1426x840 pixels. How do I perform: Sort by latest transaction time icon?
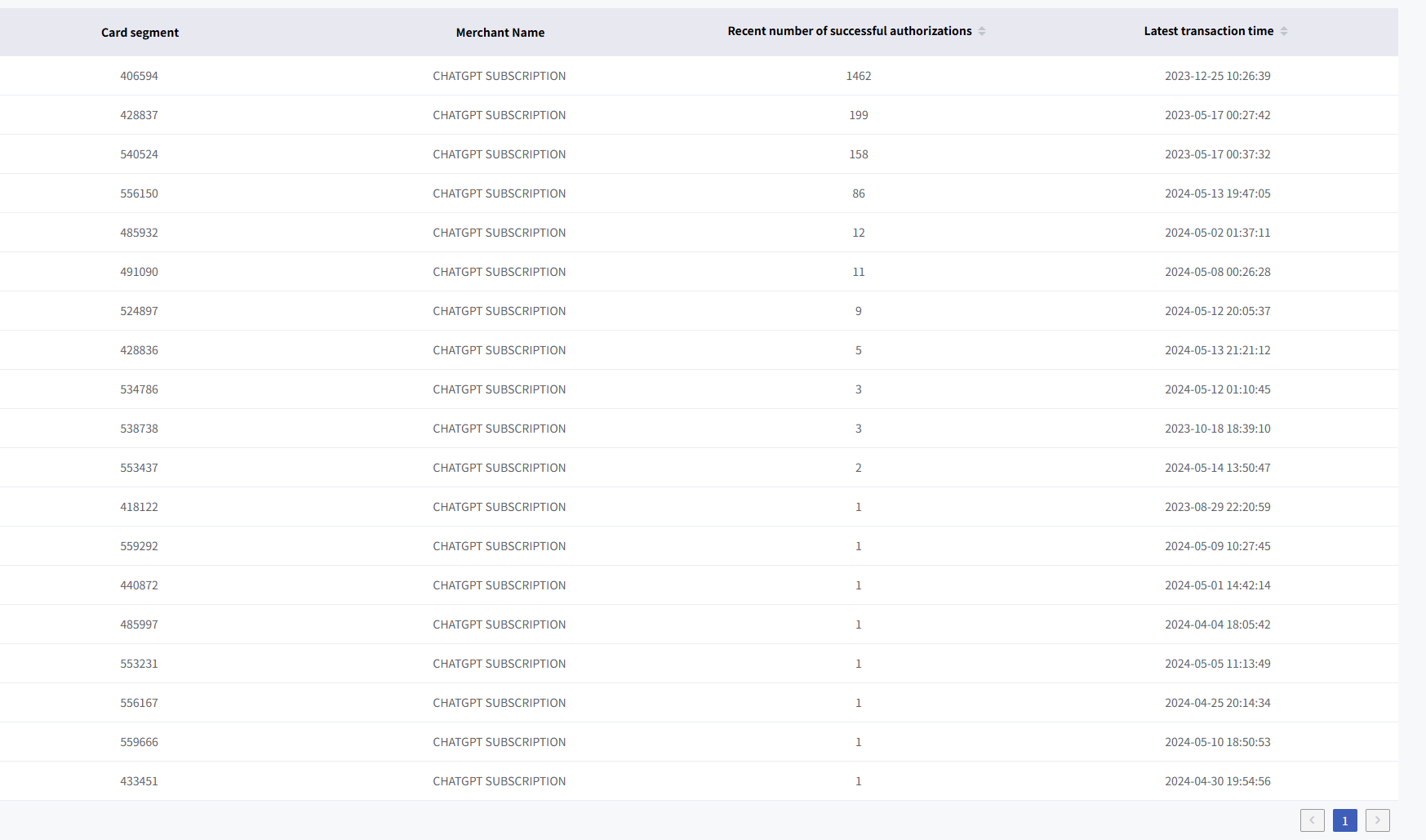pos(1284,31)
